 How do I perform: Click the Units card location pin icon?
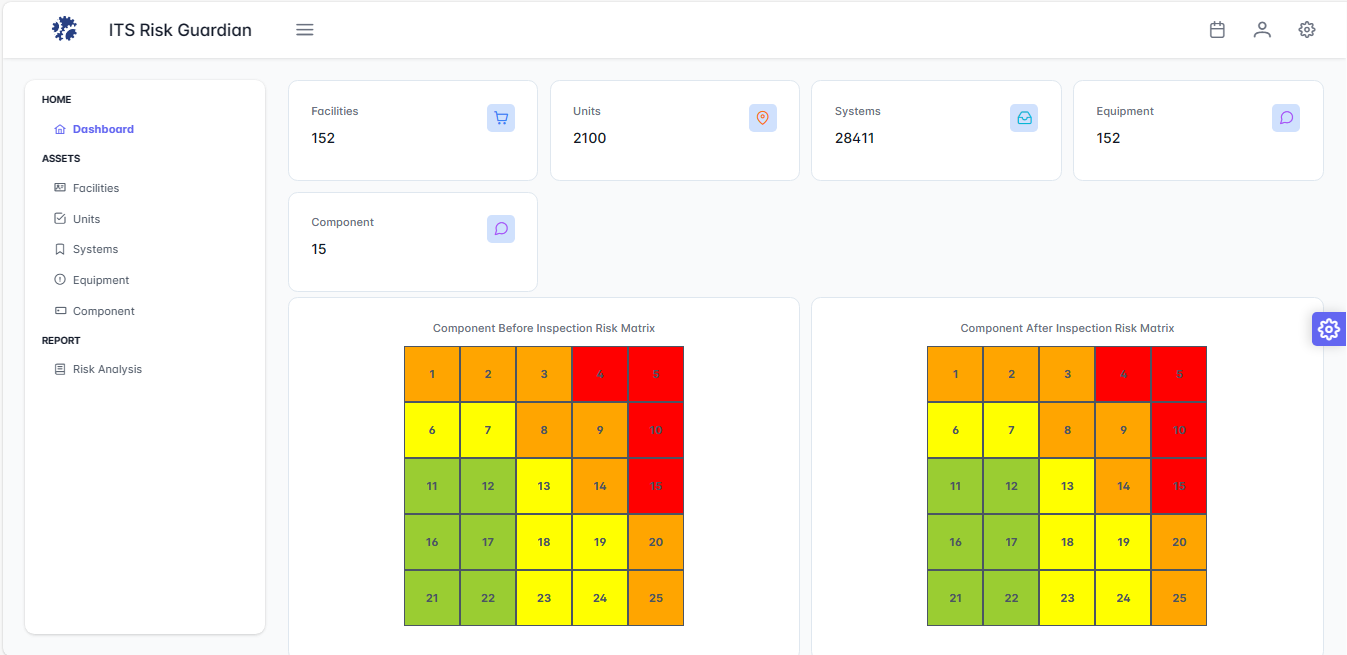[x=762, y=118]
